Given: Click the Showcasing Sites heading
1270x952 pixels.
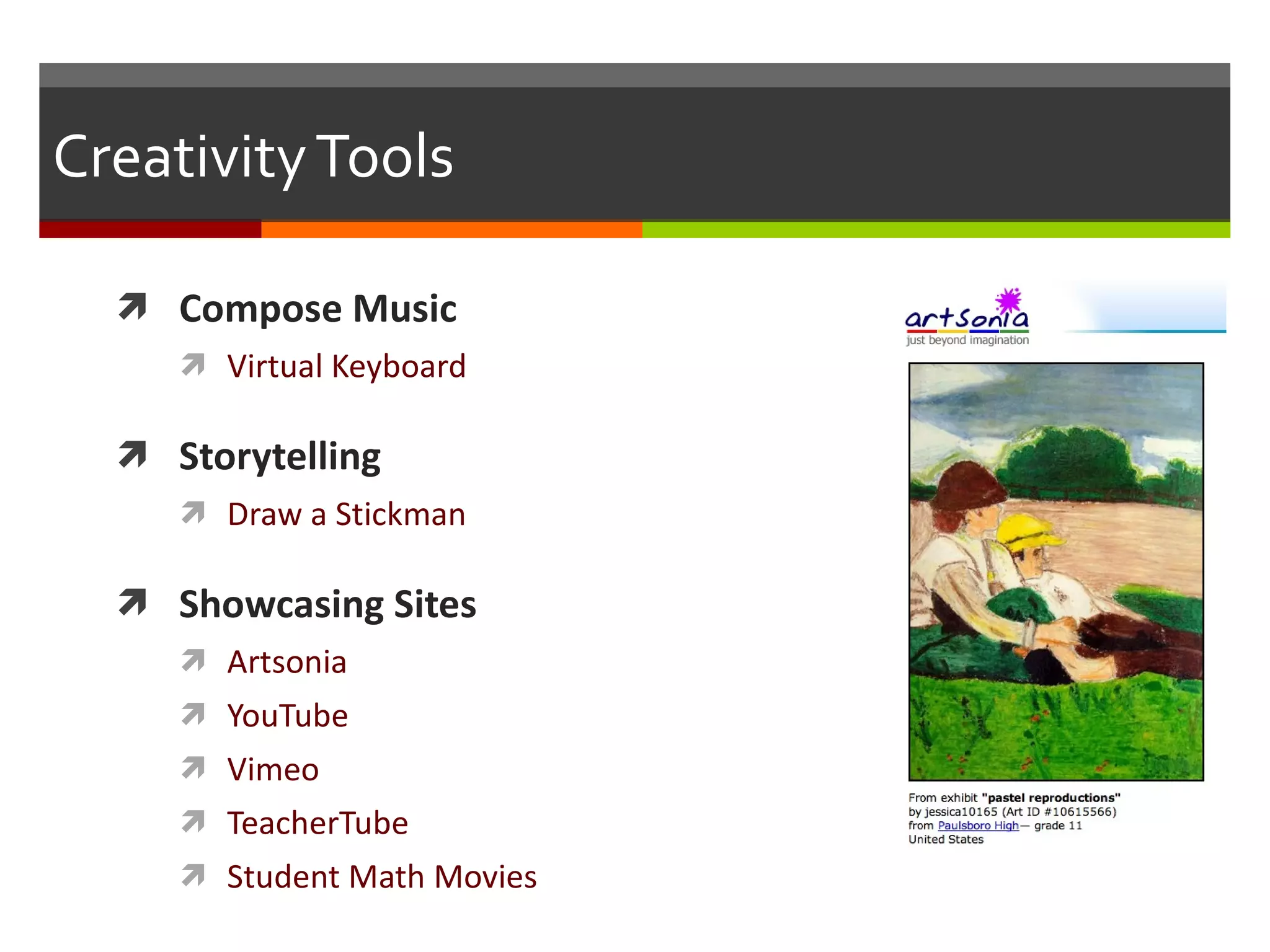Looking at the screenshot, I should 327,604.
